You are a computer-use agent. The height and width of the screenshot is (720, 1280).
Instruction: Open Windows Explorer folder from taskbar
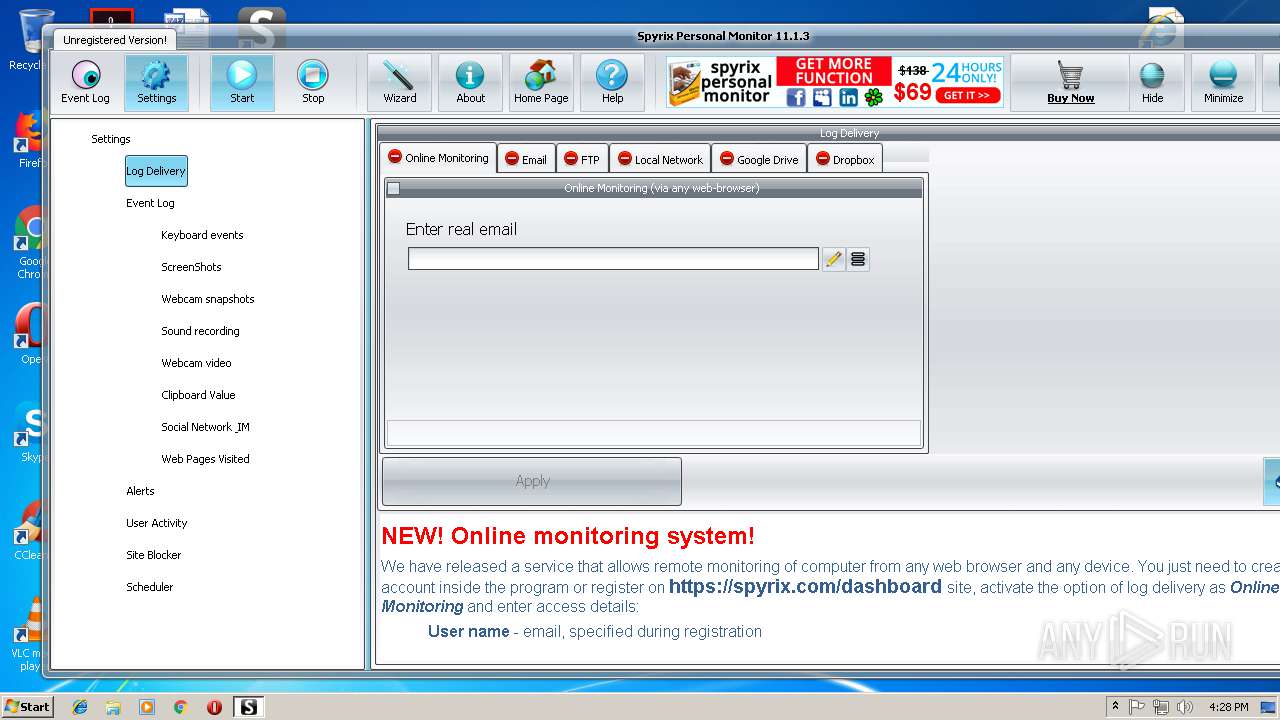pyautogui.click(x=113, y=707)
